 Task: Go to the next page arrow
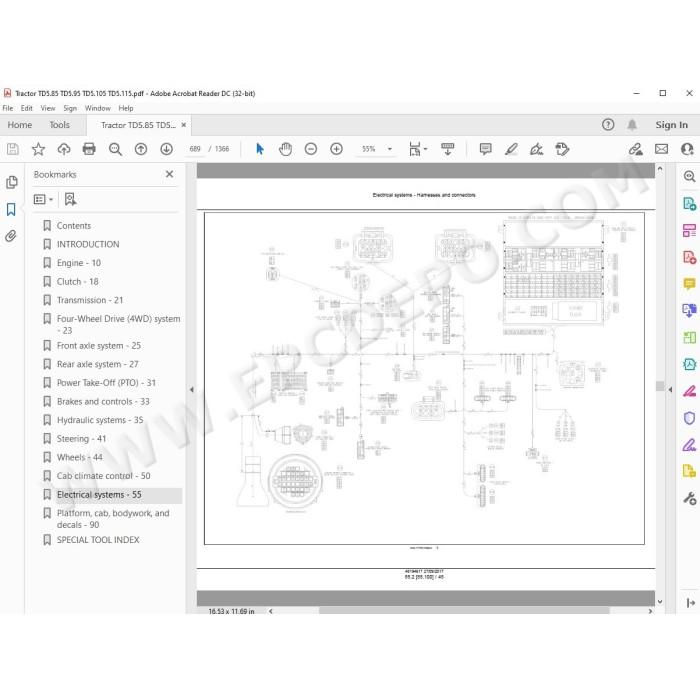167,149
